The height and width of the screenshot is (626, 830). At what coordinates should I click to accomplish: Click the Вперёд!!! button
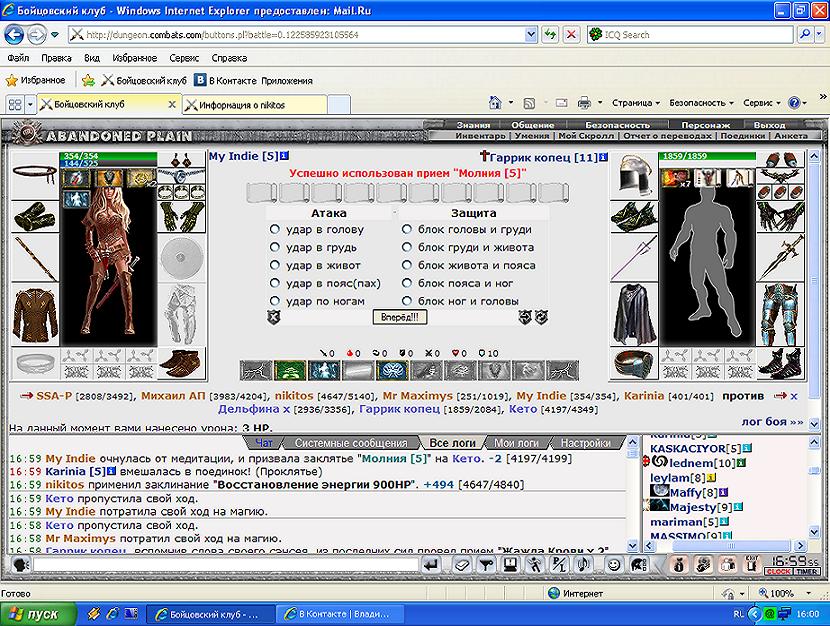click(x=400, y=317)
